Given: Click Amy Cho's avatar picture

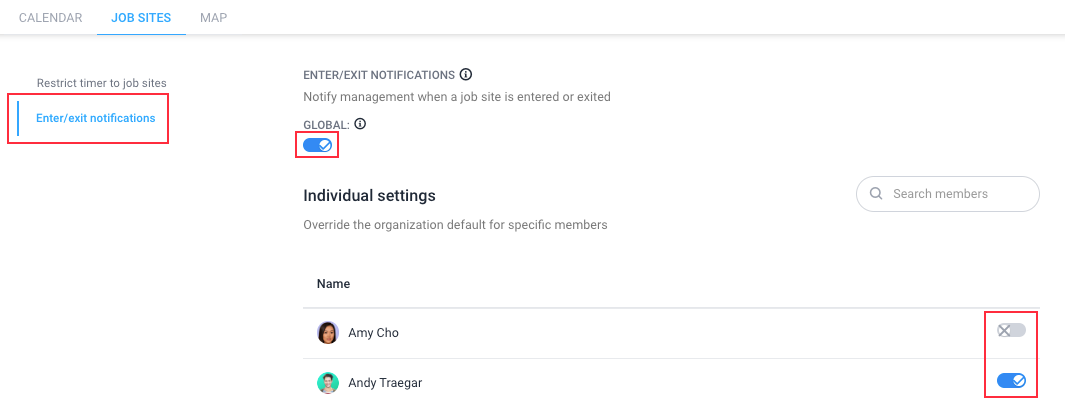Looking at the screenshot, I should [328, 333].
